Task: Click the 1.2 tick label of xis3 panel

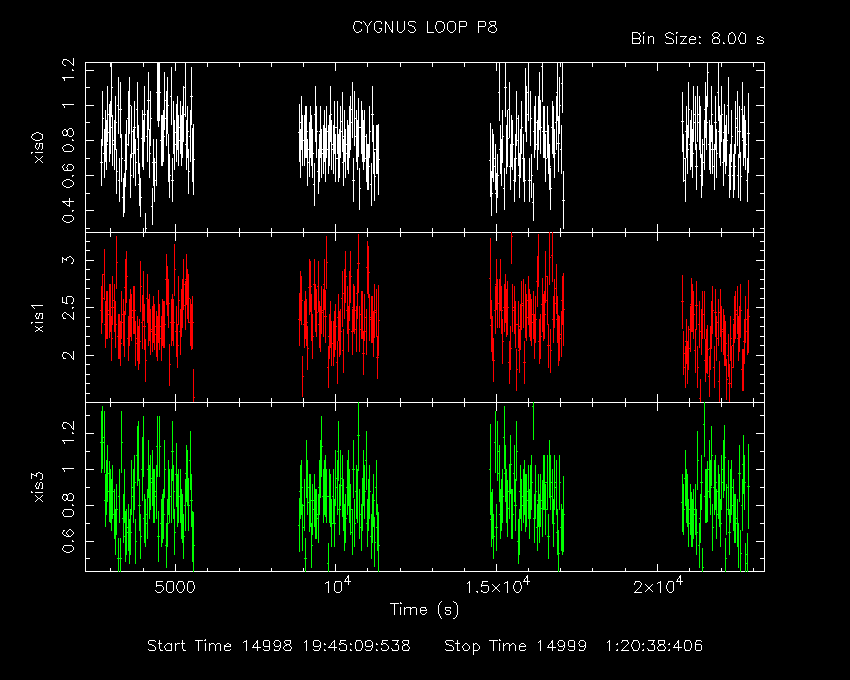Action: coord(68,433)
